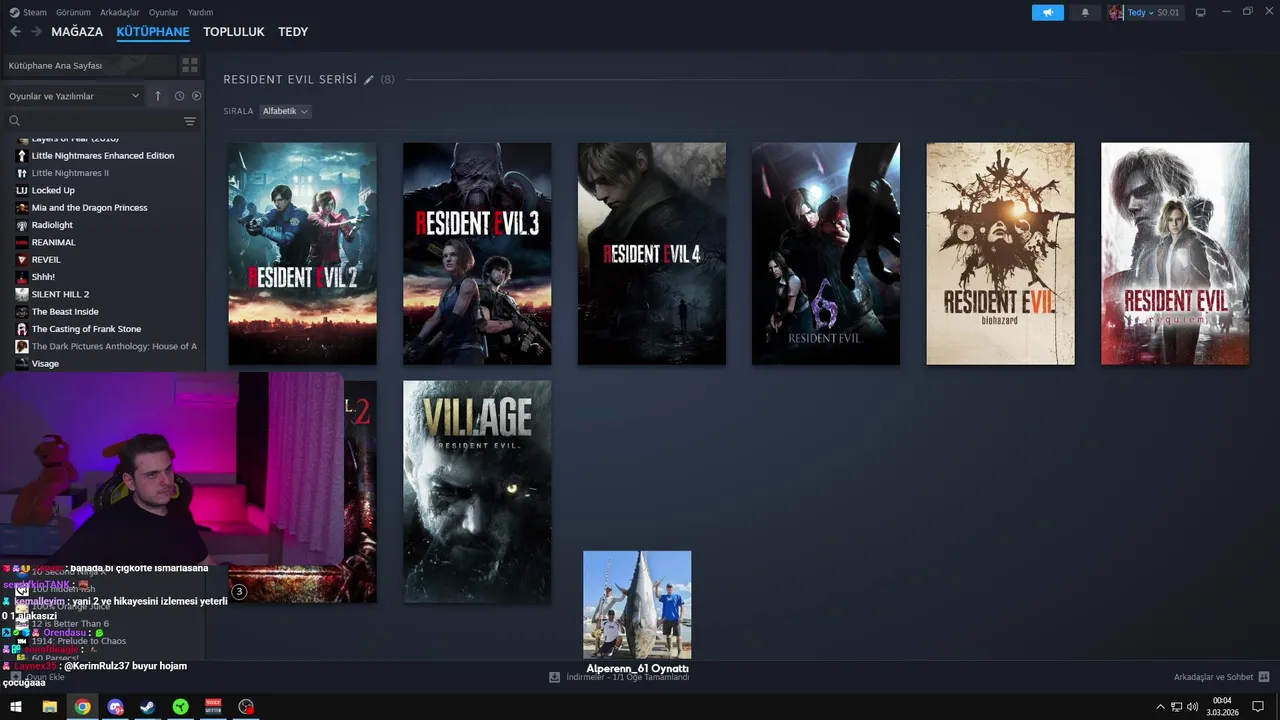
Task: Open advanced filters icon next to search
Action: coord(190,121)
